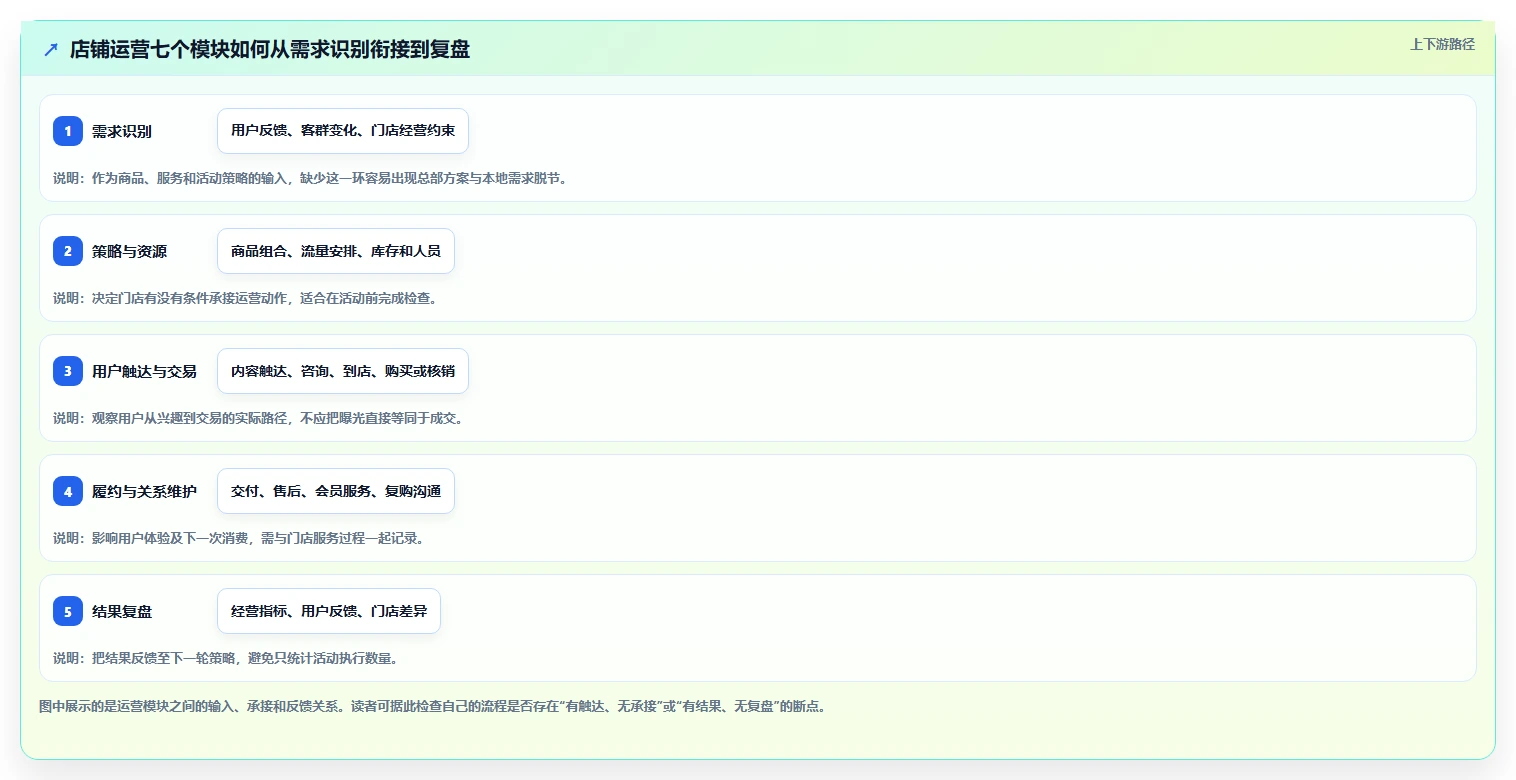
Task: Select the 结果复盘 step title
Action: pos(122,611)
